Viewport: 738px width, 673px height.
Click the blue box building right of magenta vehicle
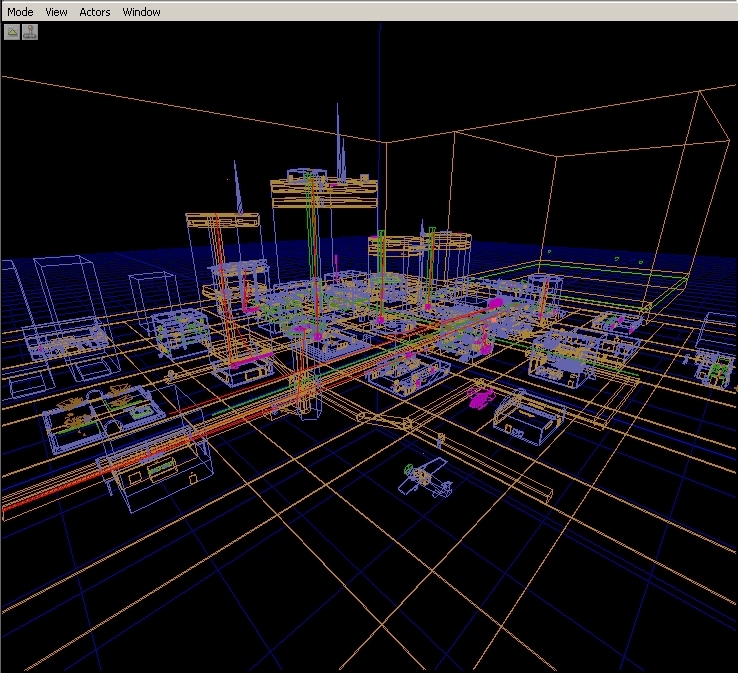[529, 416]
